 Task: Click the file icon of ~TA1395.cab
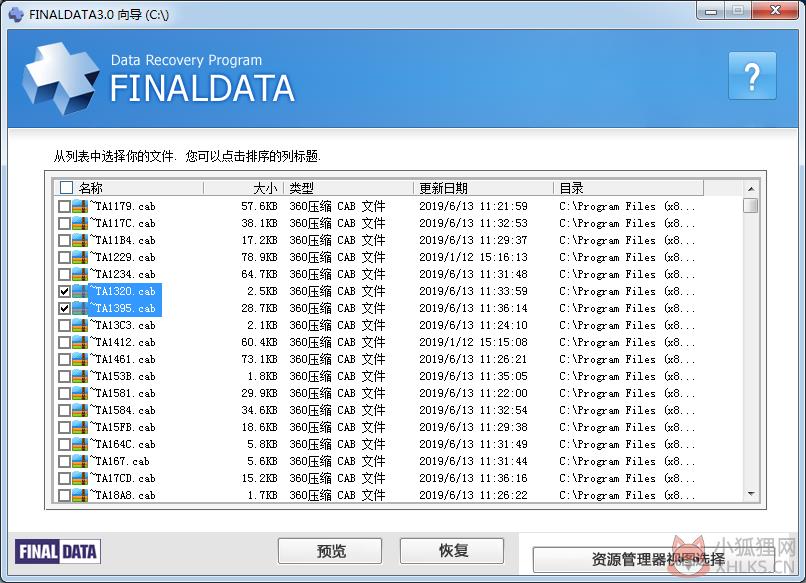(80, 308)
